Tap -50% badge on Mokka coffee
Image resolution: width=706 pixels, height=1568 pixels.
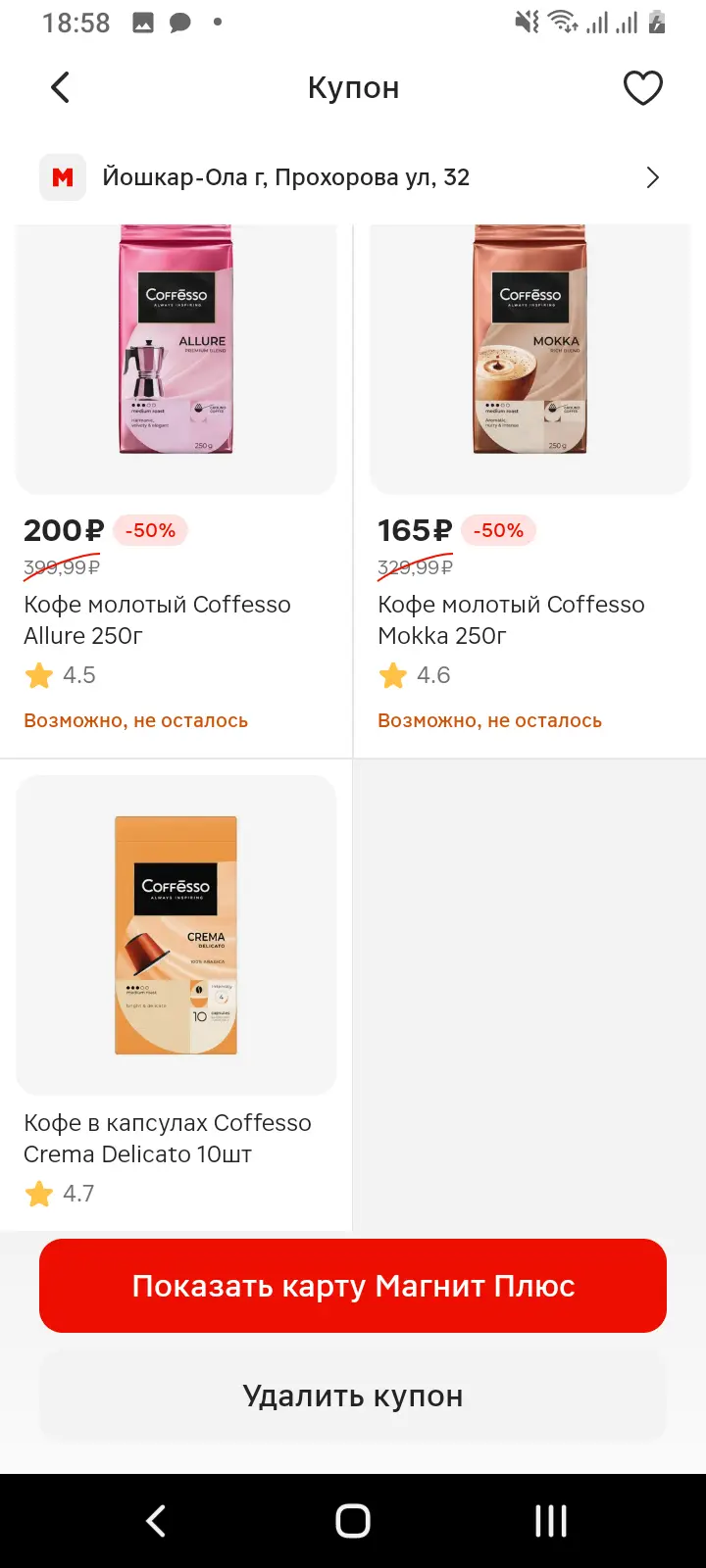[x=498, y=530]
